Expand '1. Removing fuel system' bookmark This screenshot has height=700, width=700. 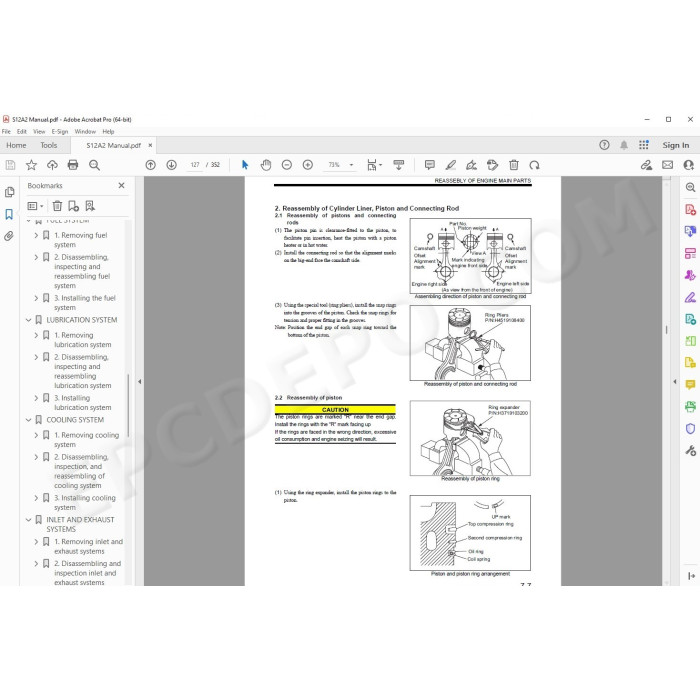click(x=36, y=235)
